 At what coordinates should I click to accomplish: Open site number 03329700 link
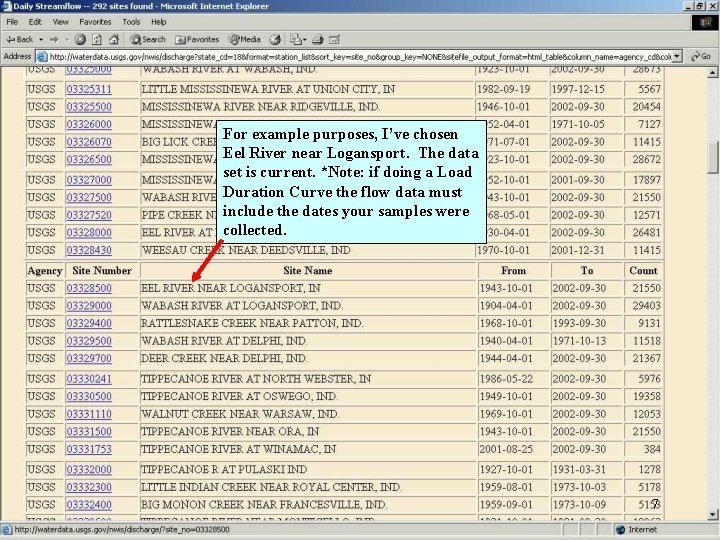tap(89, 359)
